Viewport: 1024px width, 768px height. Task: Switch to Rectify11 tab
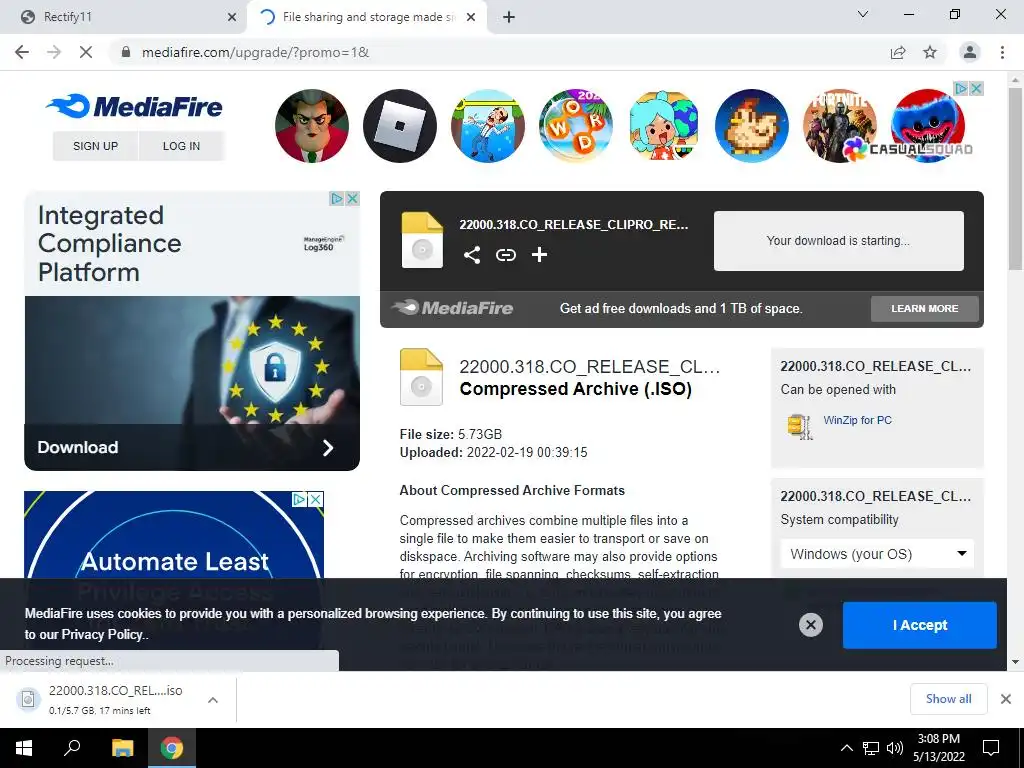coord(123,17)
